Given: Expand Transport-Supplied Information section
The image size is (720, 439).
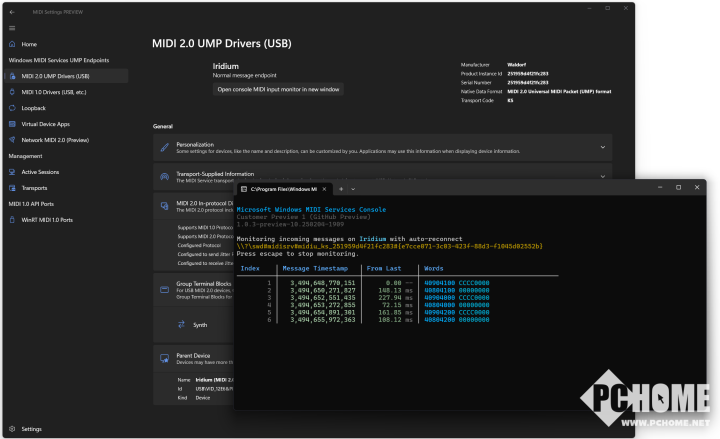Looking at the screenshot, I should [602, 176].
